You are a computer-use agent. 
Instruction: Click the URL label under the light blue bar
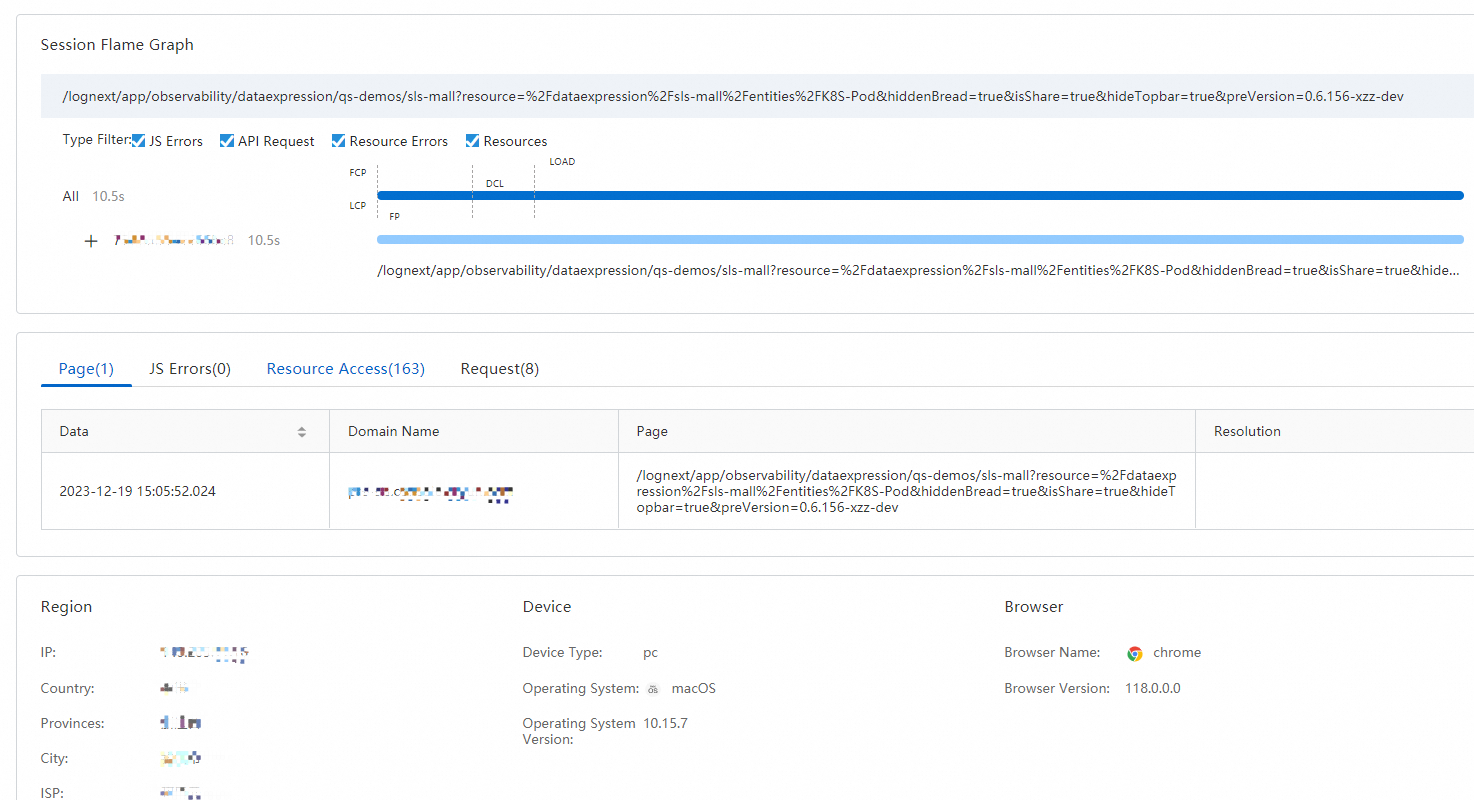pos(918,271)
